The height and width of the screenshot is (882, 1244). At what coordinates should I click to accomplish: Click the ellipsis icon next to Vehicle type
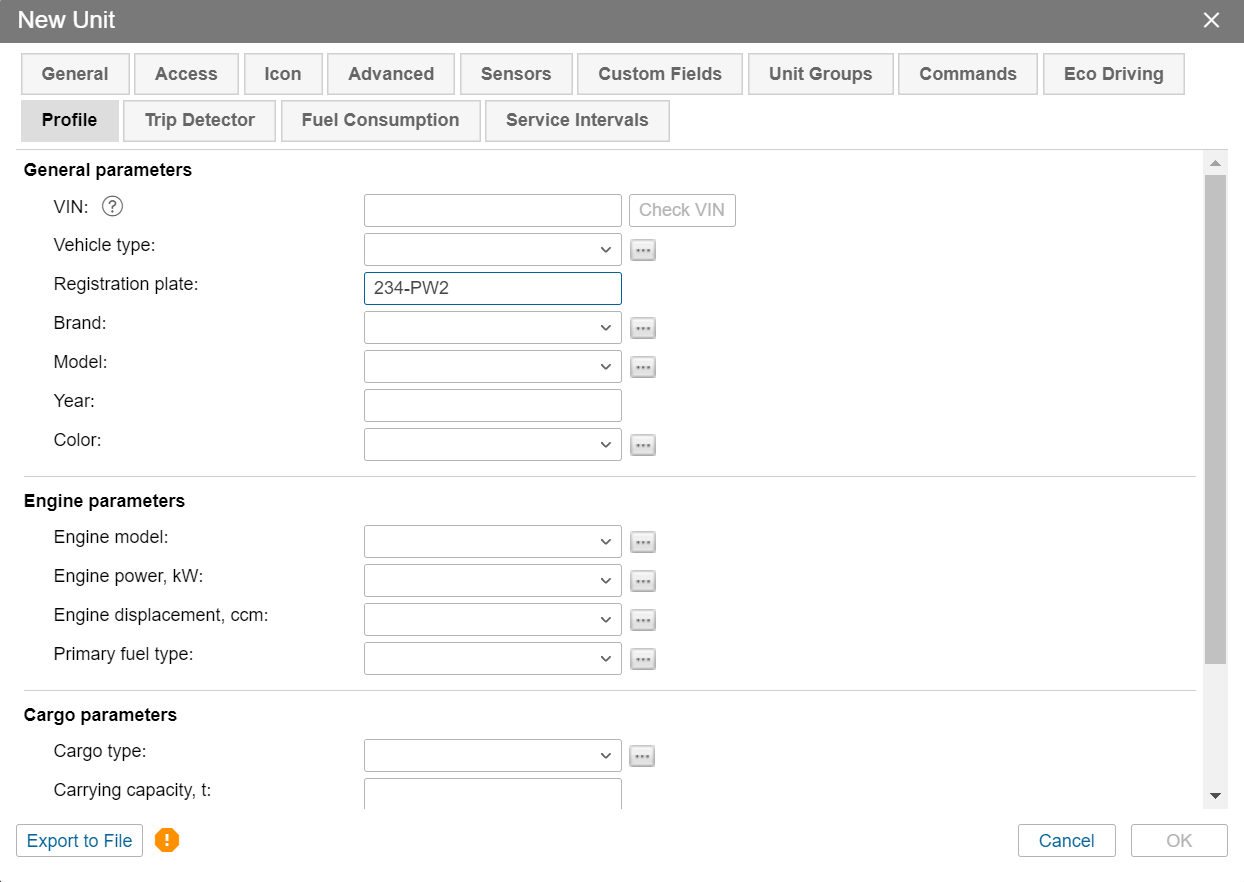tap(643, 250)
